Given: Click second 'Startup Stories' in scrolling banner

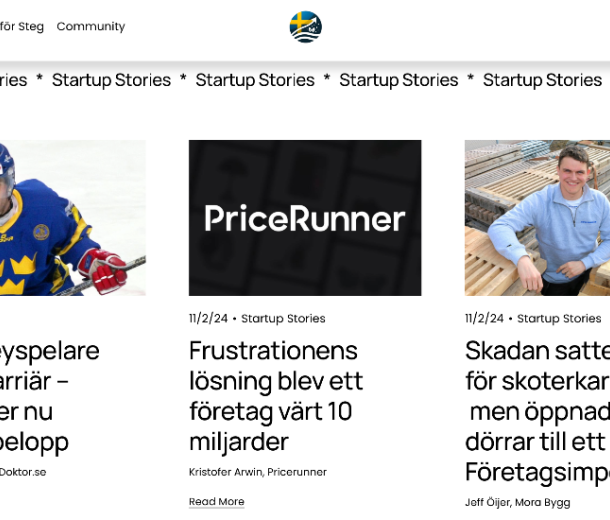Looking at the screenshot, I should coord(255,80).
